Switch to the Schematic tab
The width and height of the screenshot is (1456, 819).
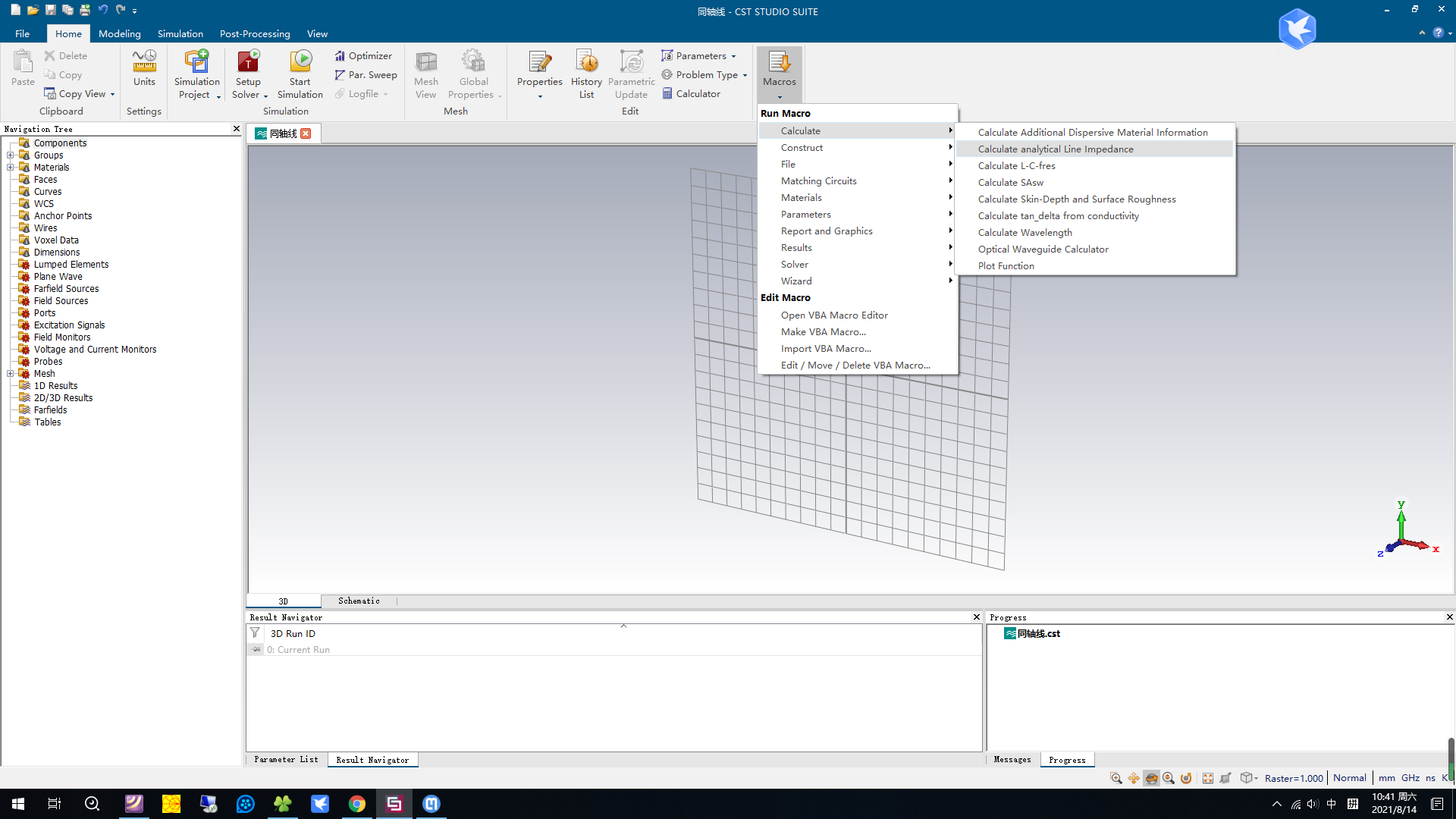358,600
